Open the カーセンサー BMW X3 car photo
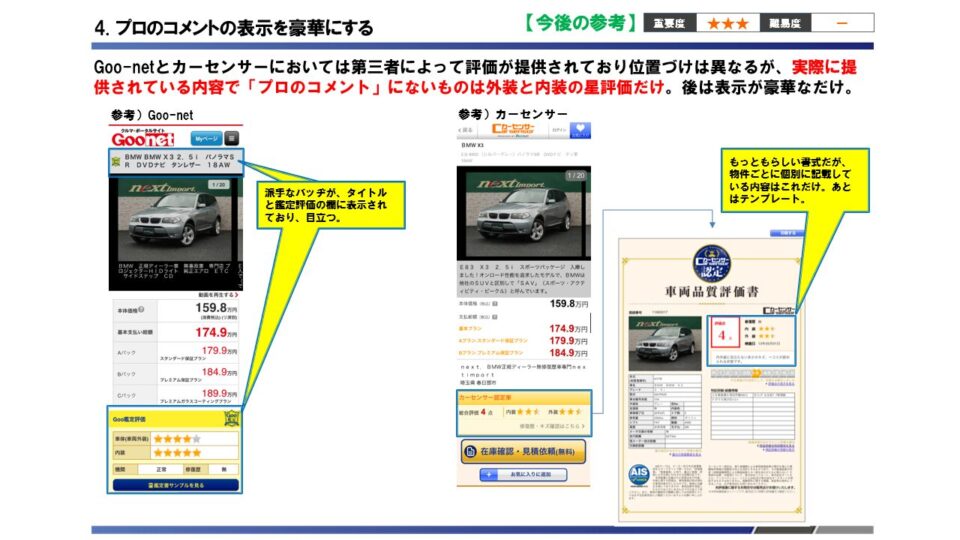This screenshot has width=960, height=540. [524, 214]
